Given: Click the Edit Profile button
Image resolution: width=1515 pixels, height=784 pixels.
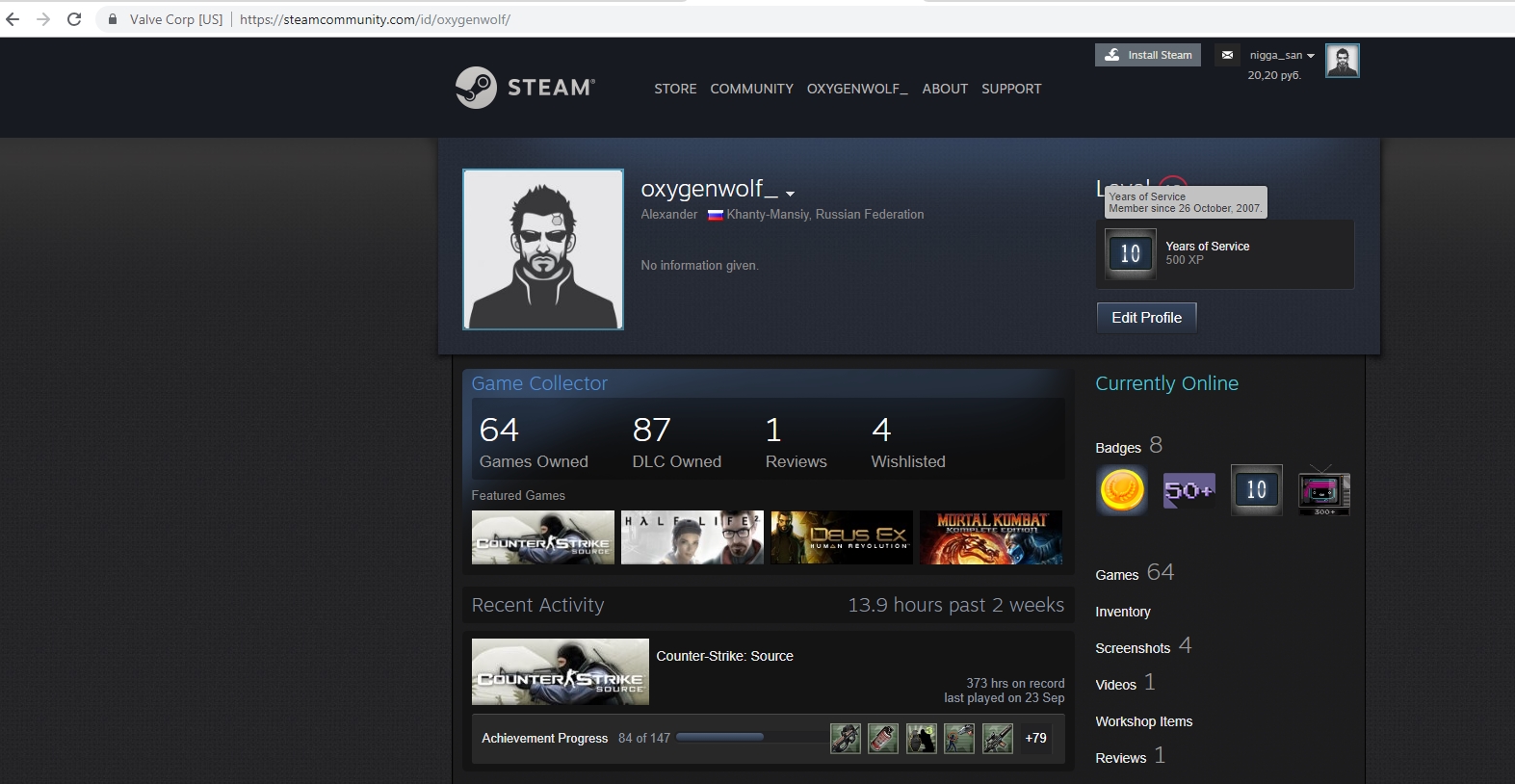Looking at the screenshot, I should [1146, 318].
